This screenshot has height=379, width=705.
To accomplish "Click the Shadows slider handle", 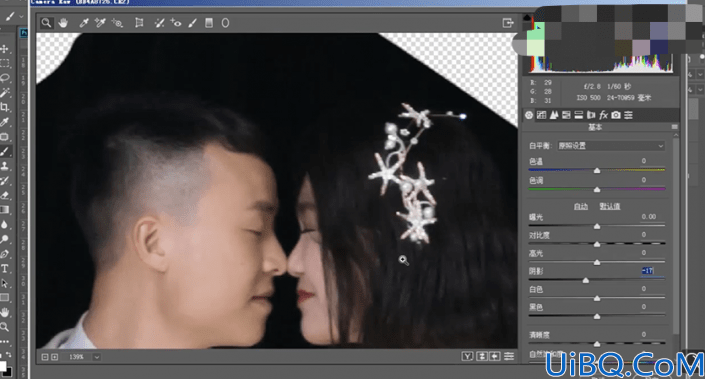I will pyautogui.click(x=585, y=280).
